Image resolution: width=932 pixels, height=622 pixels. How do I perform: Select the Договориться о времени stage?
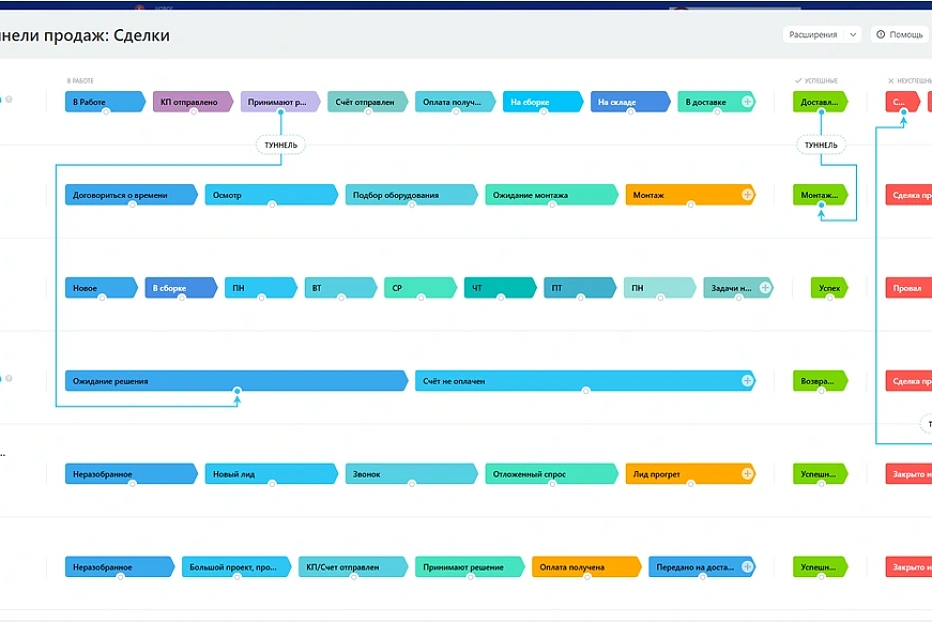(x=130, y=195)
